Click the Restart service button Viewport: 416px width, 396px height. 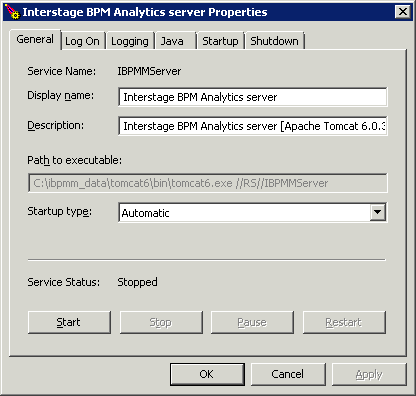point(344,322)
